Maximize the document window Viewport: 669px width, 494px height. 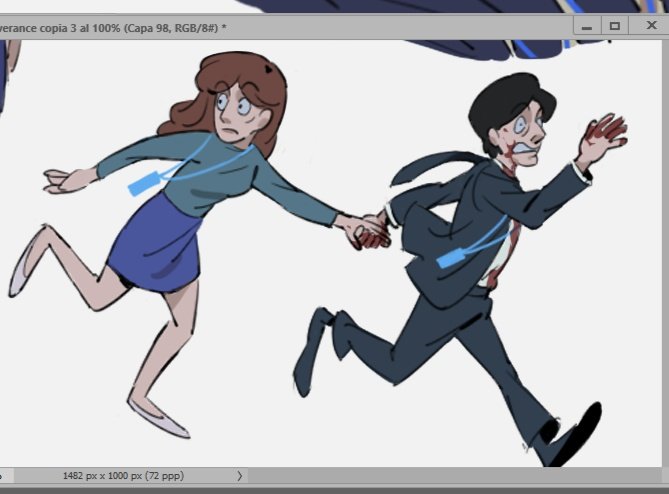pos(615,26)
